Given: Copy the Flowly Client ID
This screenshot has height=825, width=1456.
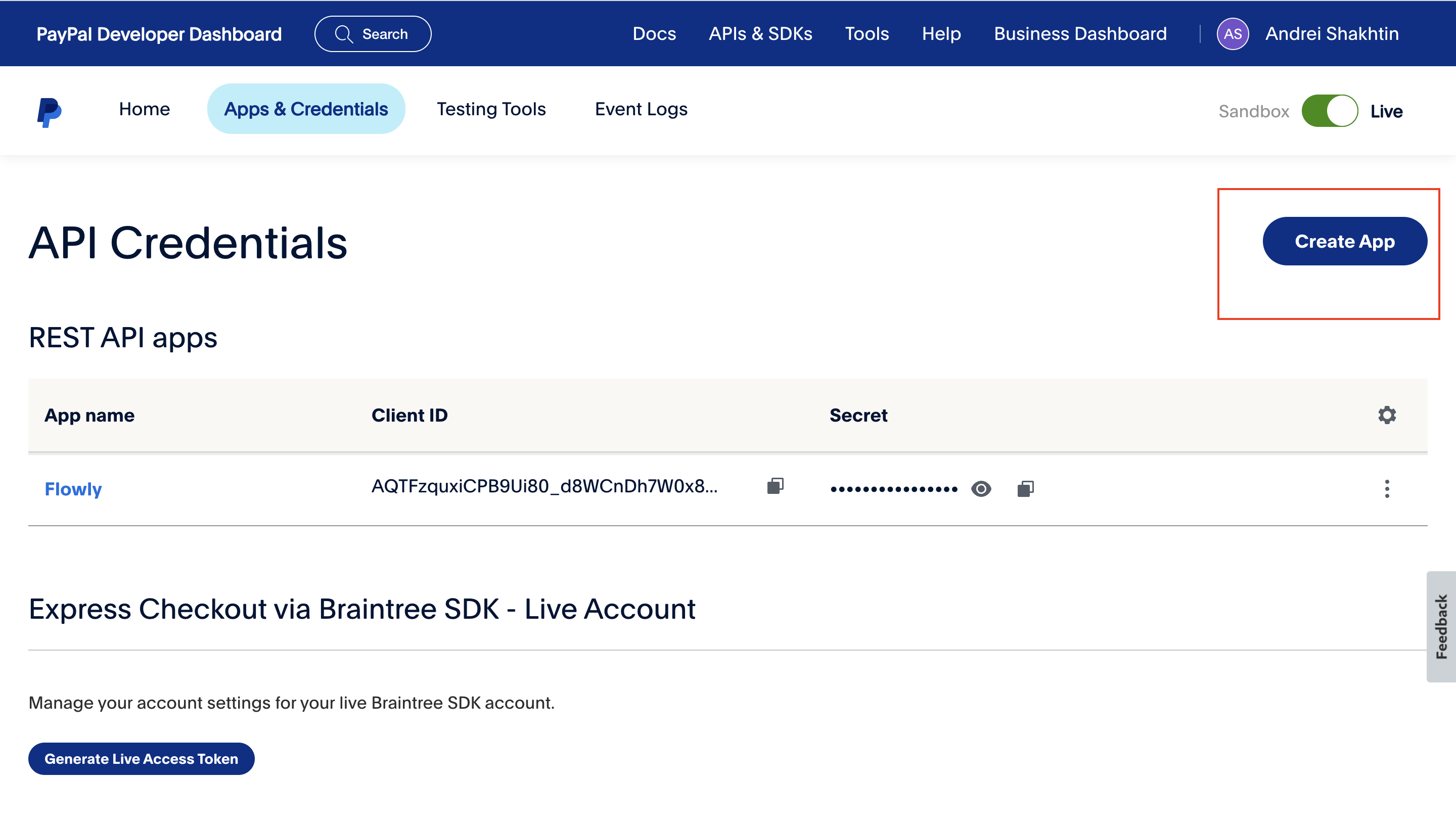Looking at the screenshot, I should tap(775, 486).
